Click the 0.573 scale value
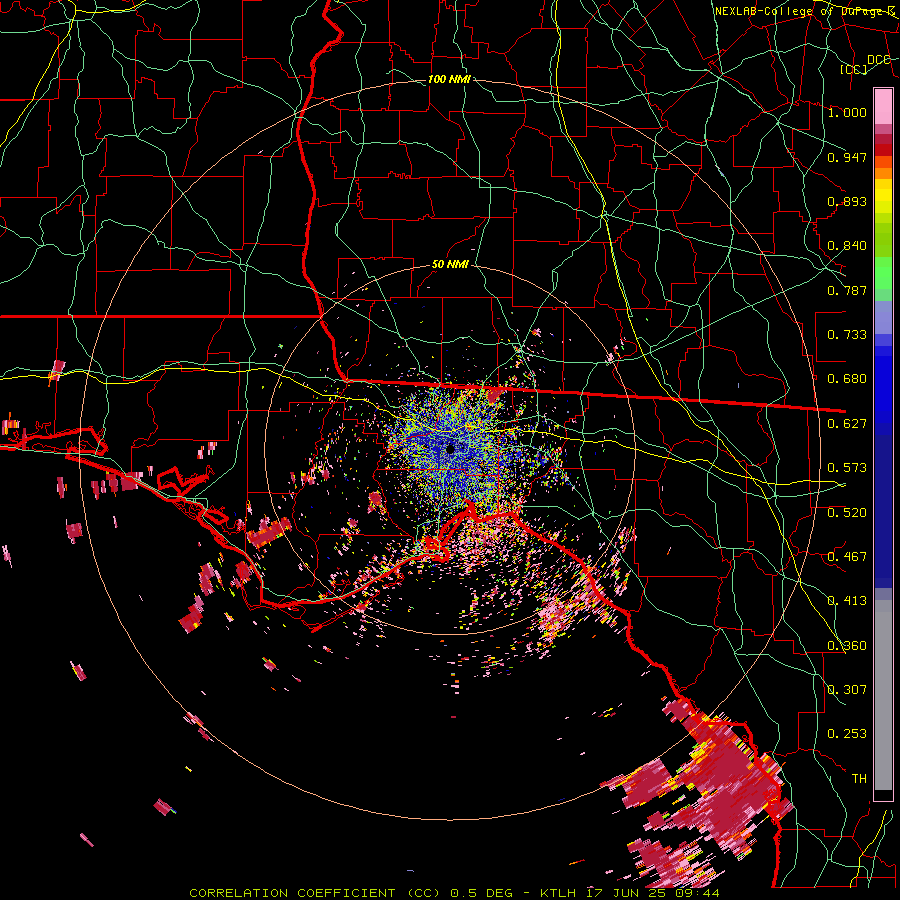The width and height of the screenshot is (900, 900). point(847,468)
